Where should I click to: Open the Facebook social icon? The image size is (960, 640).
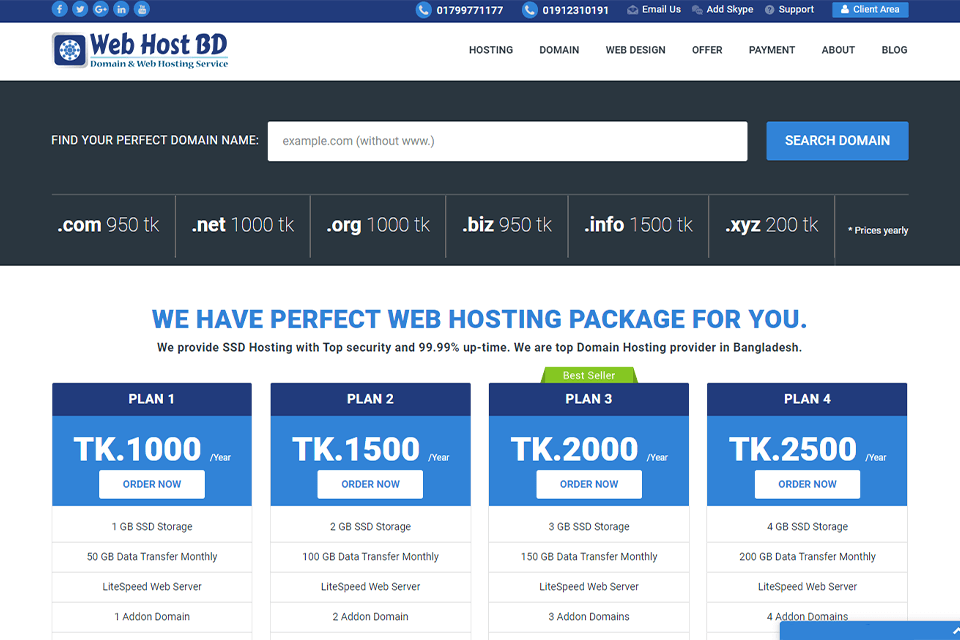(59, 9)
